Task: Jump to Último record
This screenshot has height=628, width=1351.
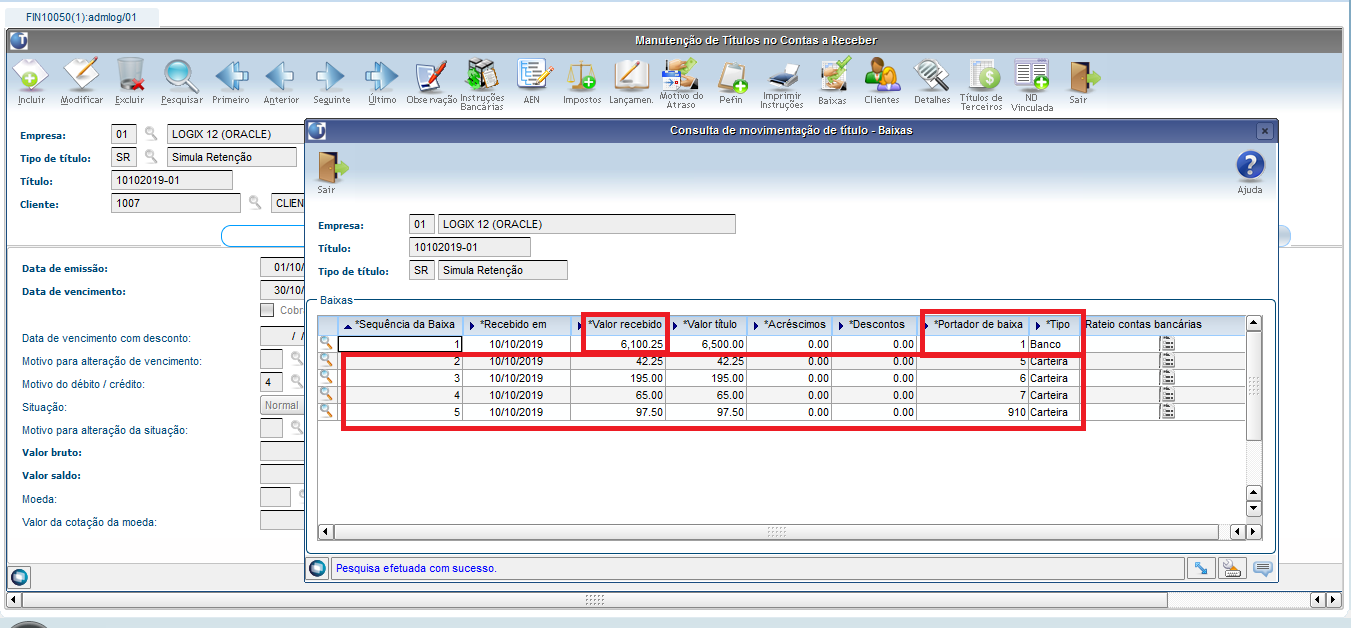Action: tap(382, 76)
